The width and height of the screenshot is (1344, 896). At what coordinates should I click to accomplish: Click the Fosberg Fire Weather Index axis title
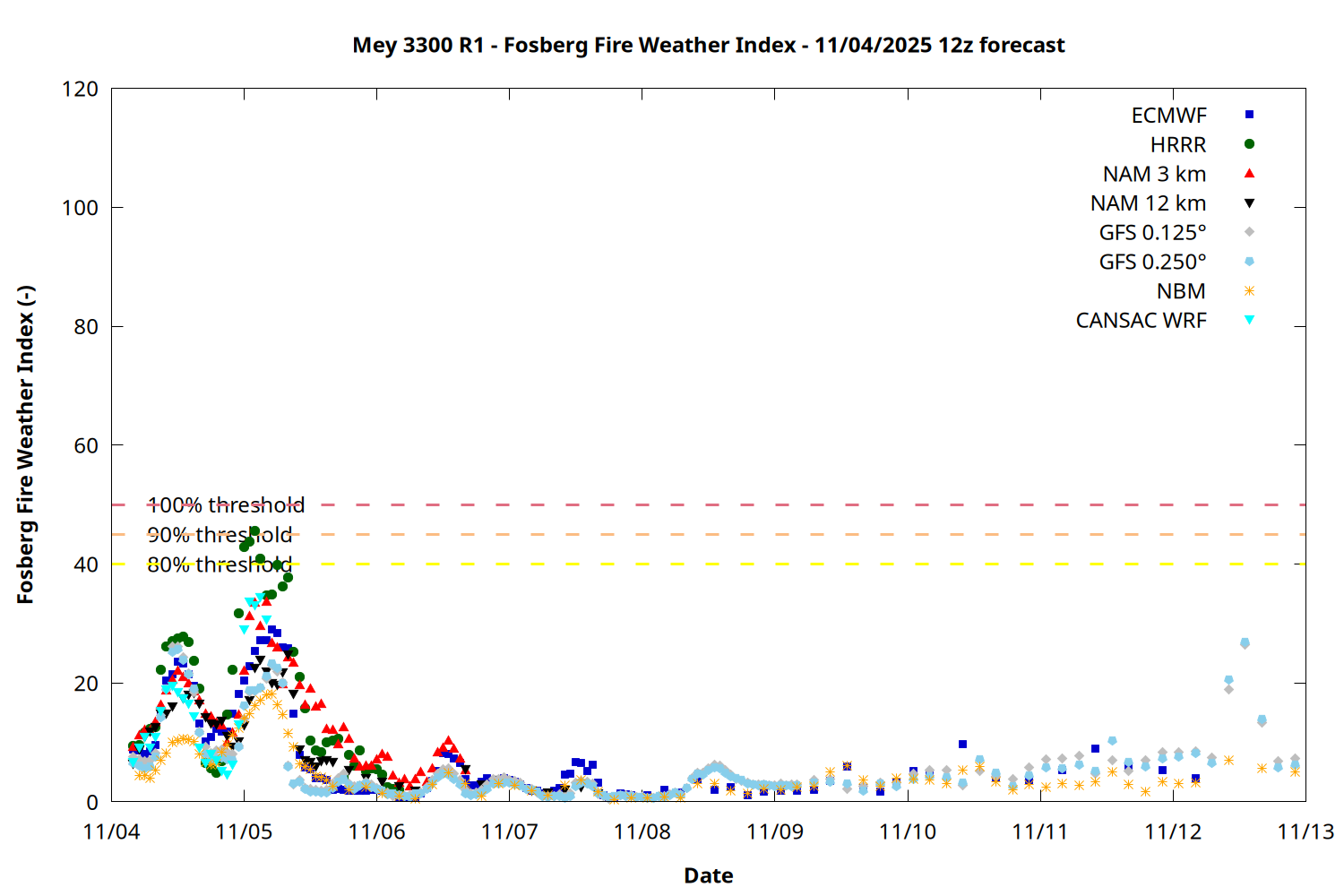(25, 444)
